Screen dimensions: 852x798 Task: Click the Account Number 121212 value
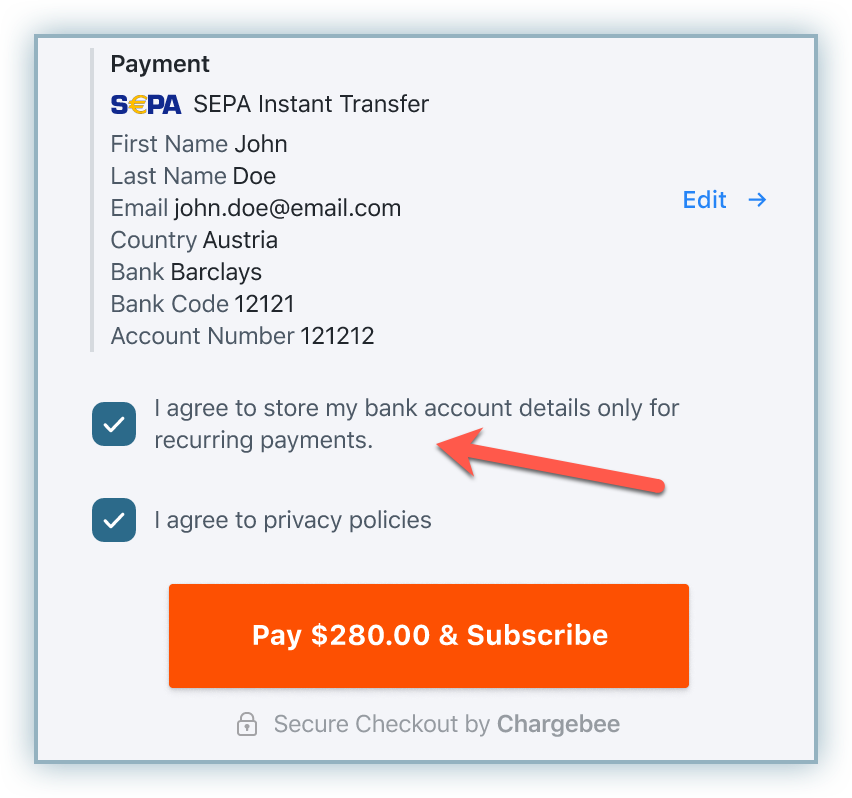pos(337,336)
